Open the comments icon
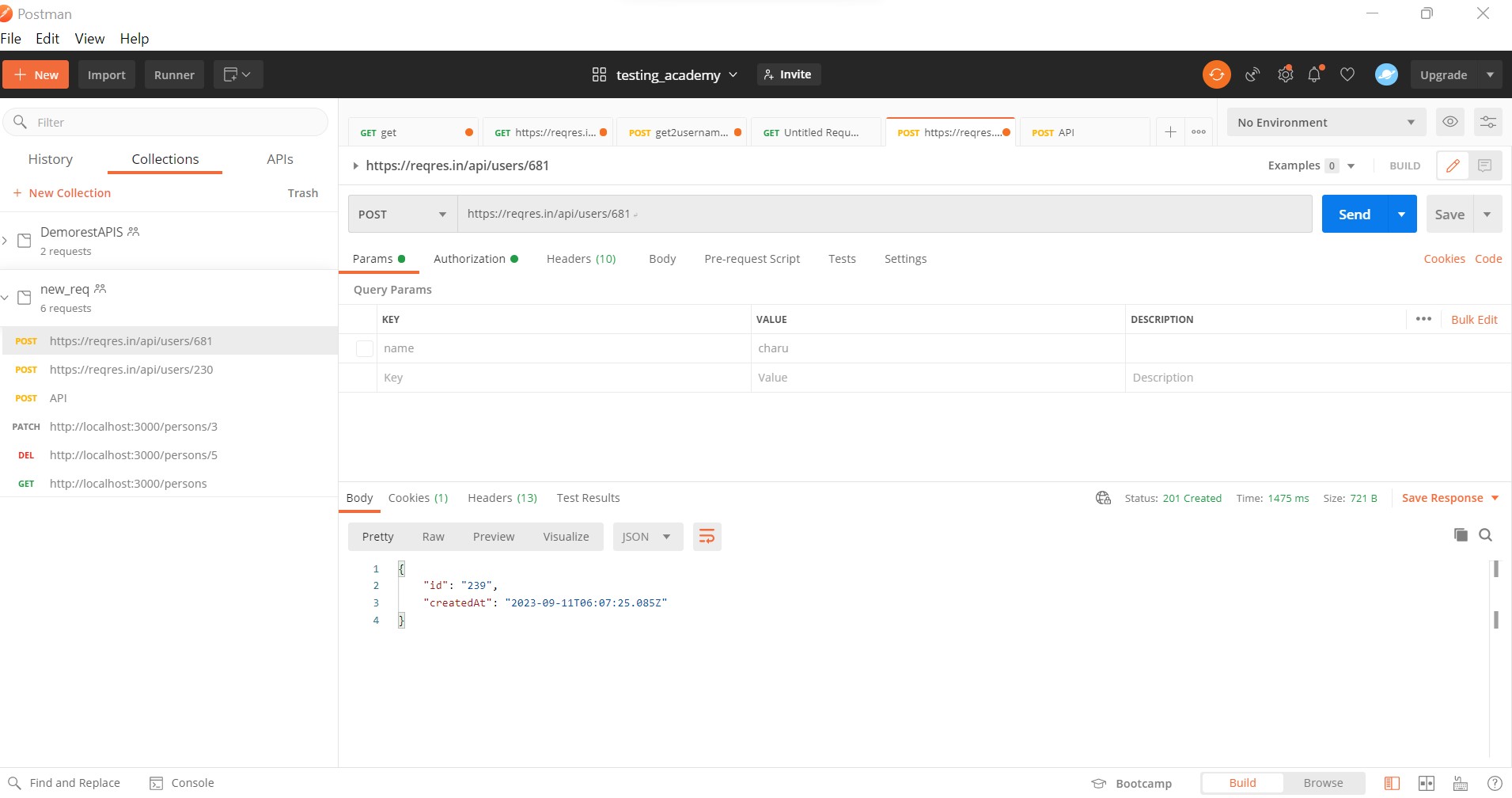 coord(1485,165)
